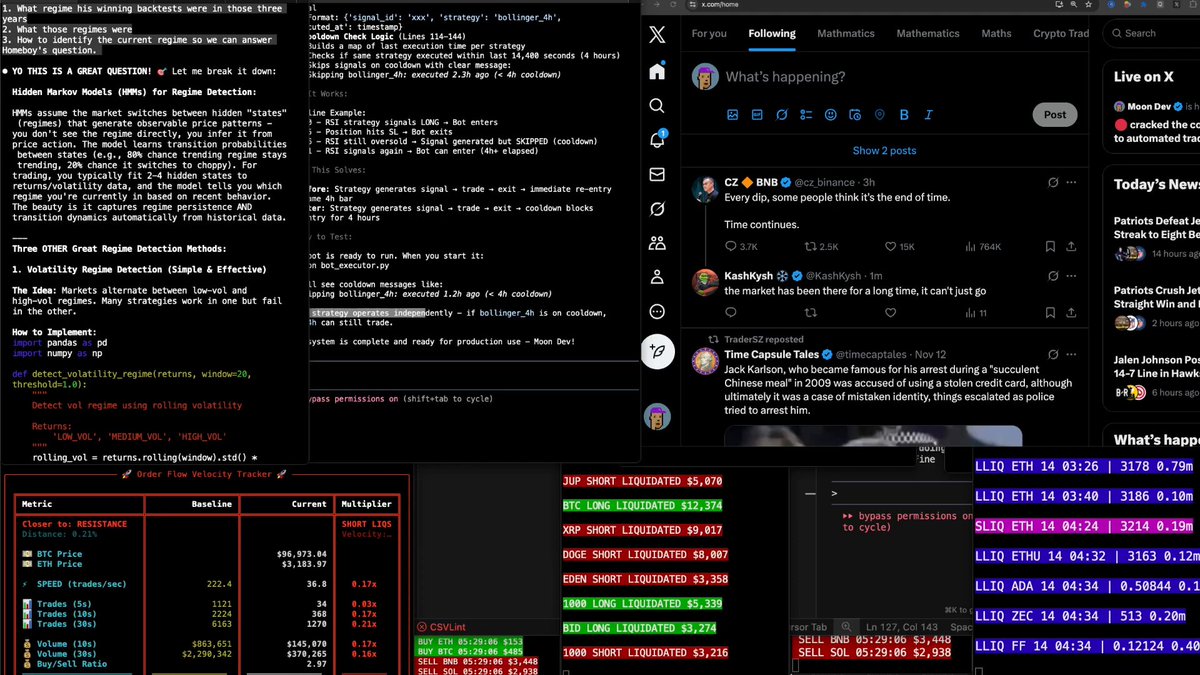
Task: Open more options on Time Capsule Tales post
Action: (1072, 354)
